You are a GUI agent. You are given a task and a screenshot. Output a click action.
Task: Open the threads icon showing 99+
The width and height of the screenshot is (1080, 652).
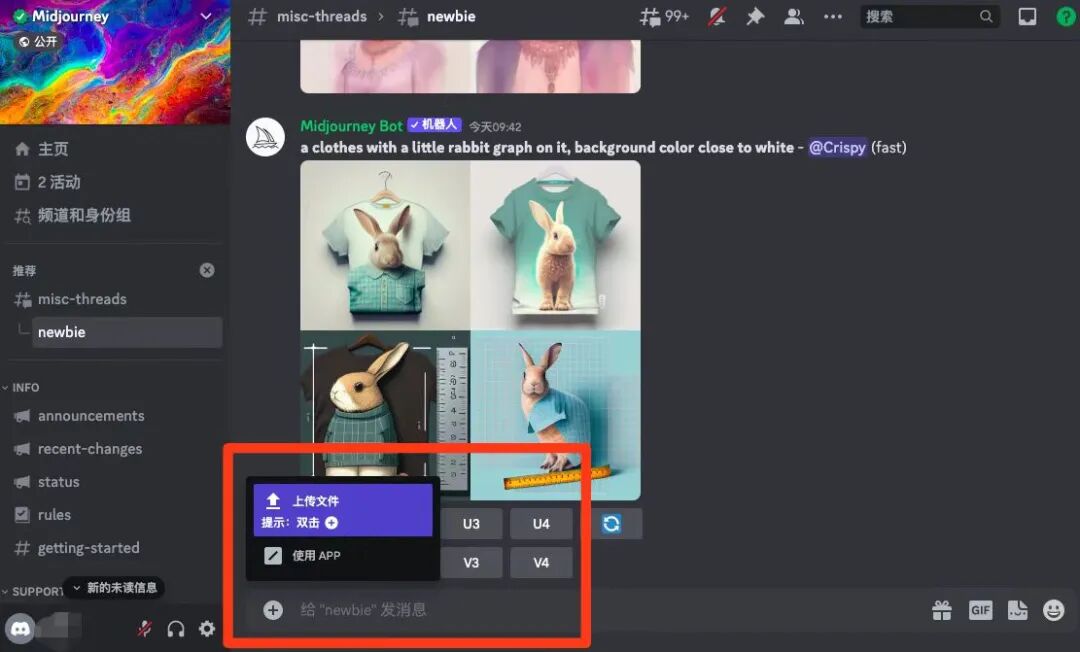tap(663, 17)
